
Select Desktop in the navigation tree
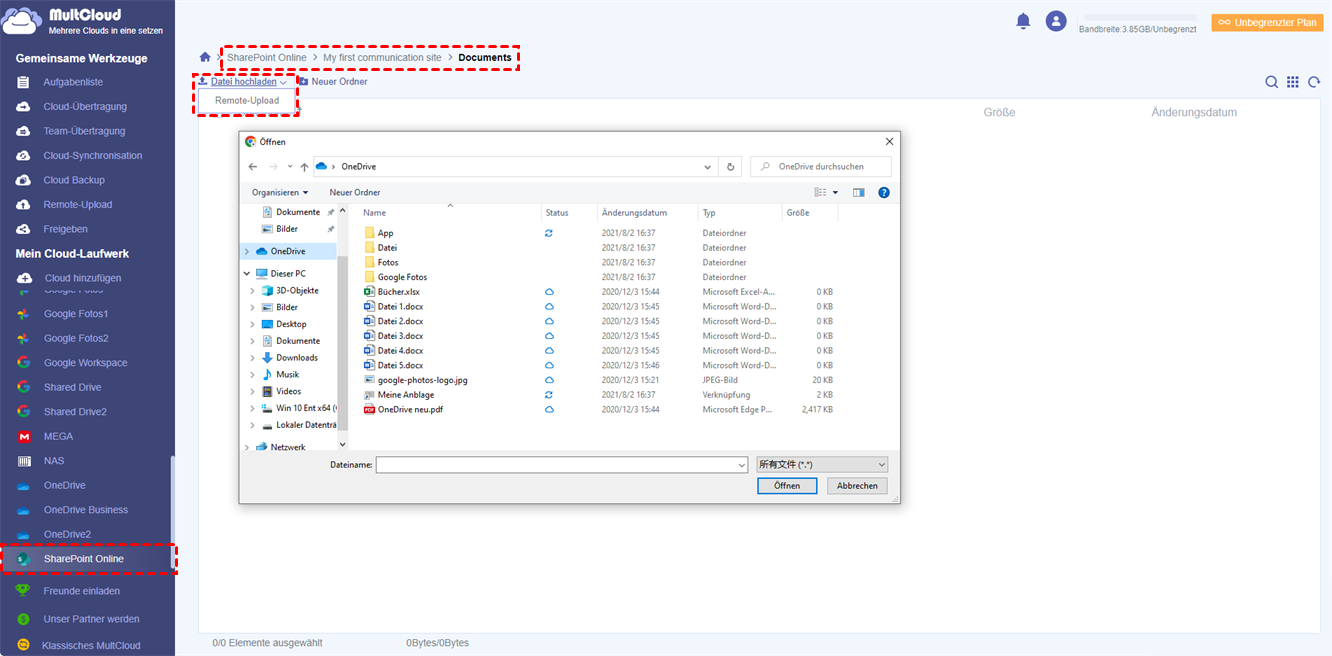click(291, 324)
